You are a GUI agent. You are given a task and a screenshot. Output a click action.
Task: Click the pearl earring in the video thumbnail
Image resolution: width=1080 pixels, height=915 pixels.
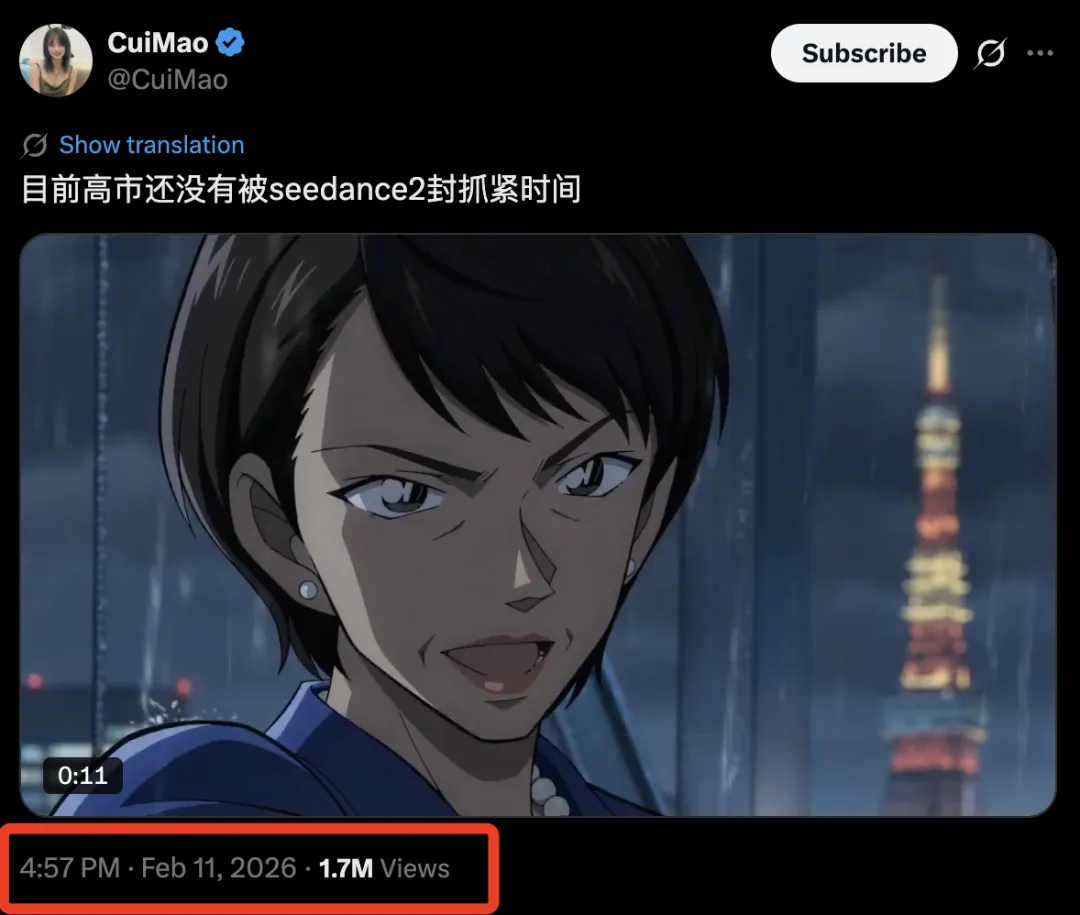[308, 590]
